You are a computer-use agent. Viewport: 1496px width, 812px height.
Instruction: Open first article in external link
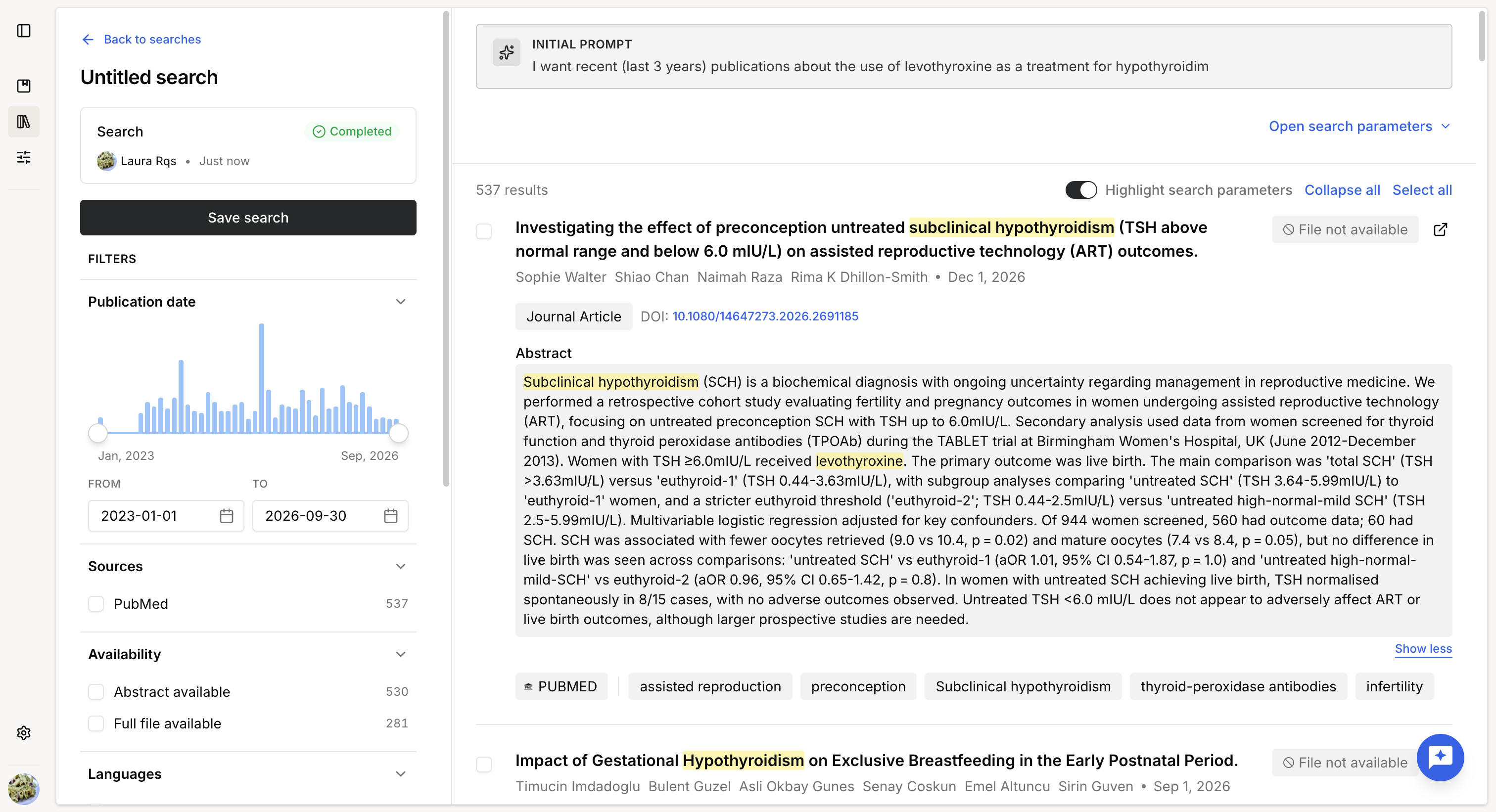pos(1440,230)
